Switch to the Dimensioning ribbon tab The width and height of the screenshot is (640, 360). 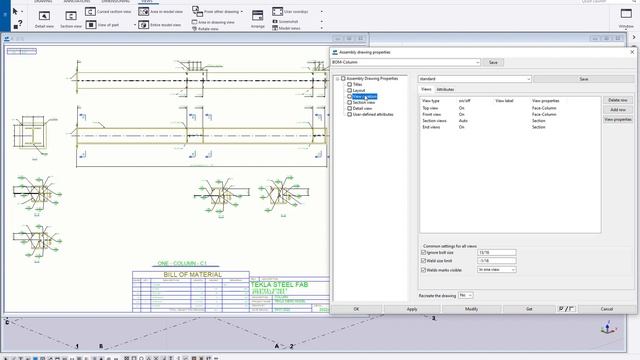point(116,2)
